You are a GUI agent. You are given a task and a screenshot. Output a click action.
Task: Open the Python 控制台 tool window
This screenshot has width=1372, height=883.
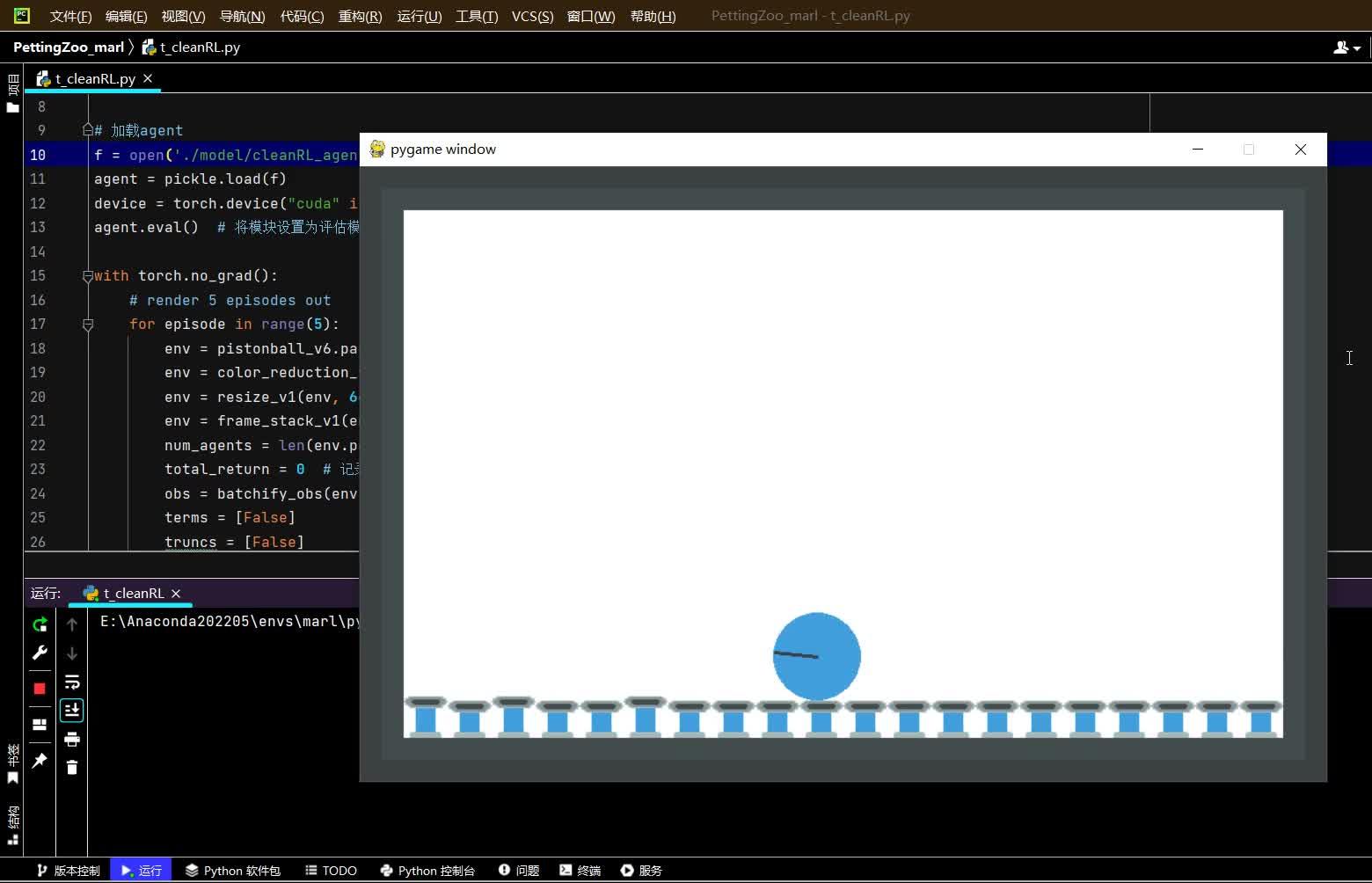pyautogui.click(x=427, y=871)
